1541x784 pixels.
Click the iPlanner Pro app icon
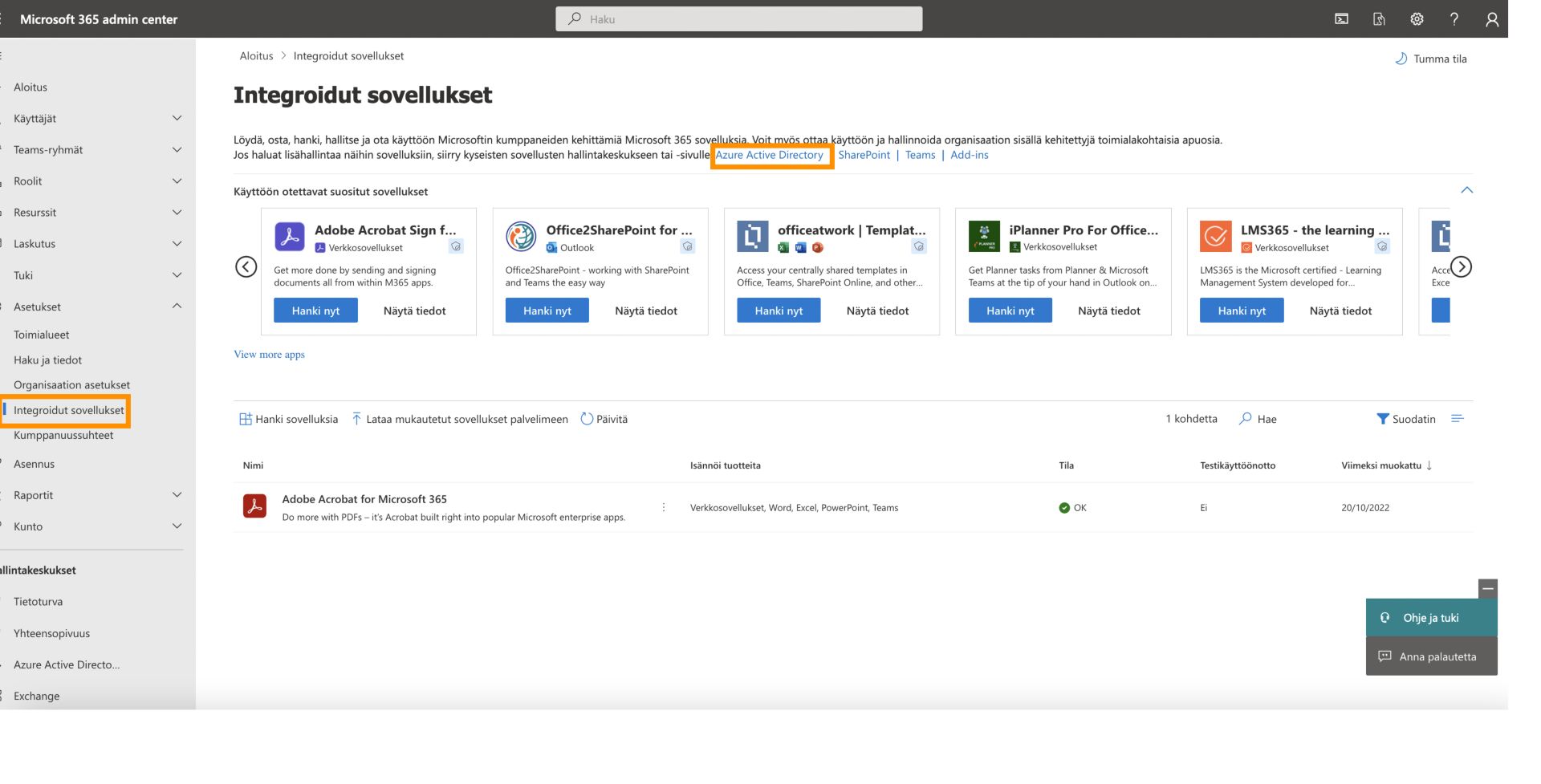[984, 237]
